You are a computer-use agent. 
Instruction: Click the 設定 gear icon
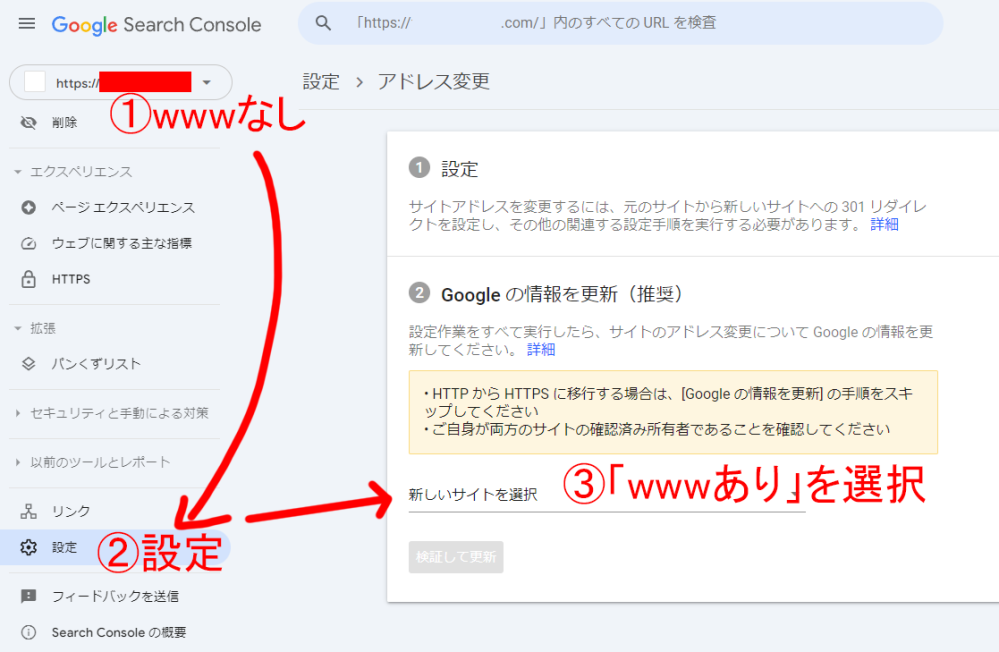click(x=29, y=547)
